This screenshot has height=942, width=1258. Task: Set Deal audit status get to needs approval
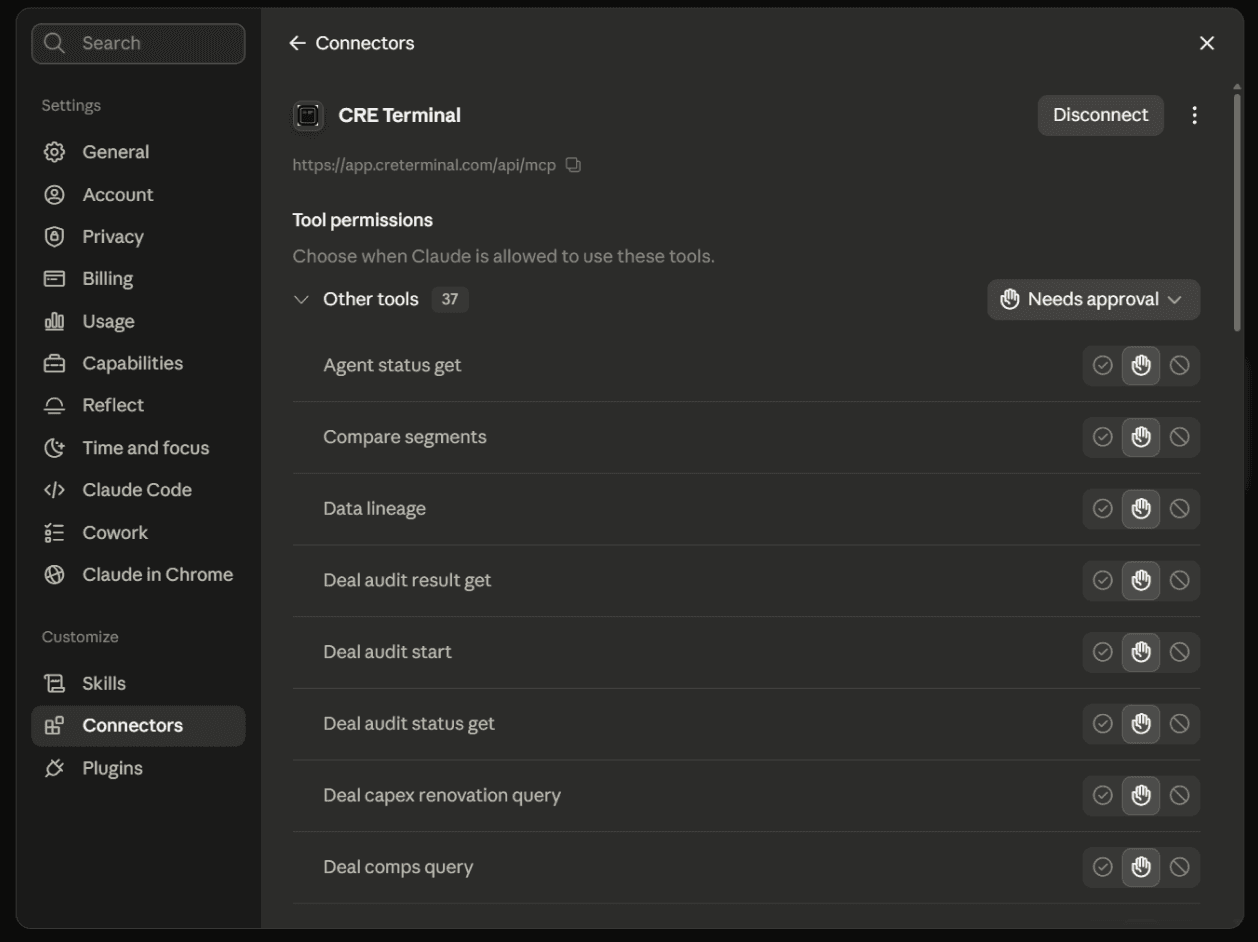(1141, 724)
